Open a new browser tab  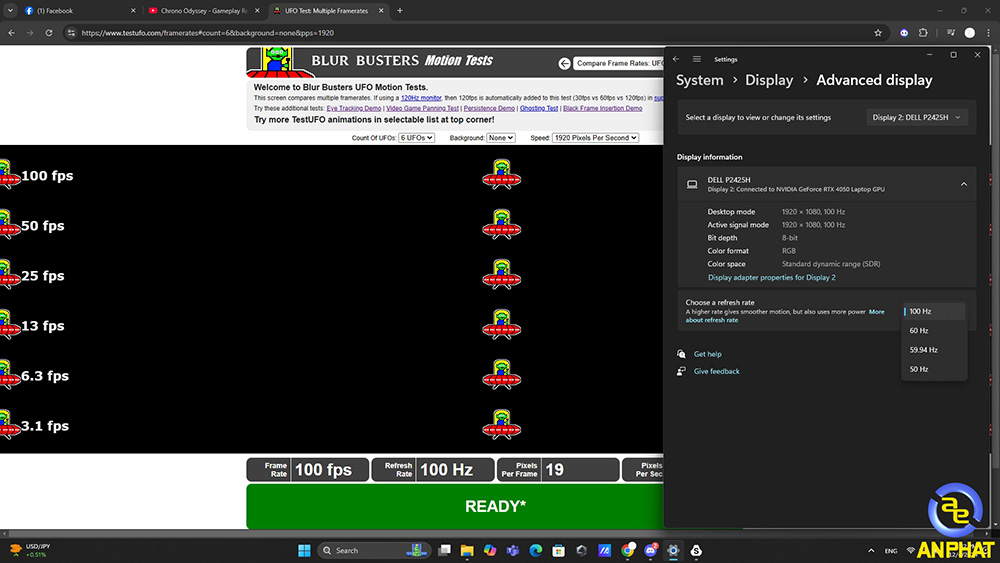pyautogui.click(x=400, y=10)
